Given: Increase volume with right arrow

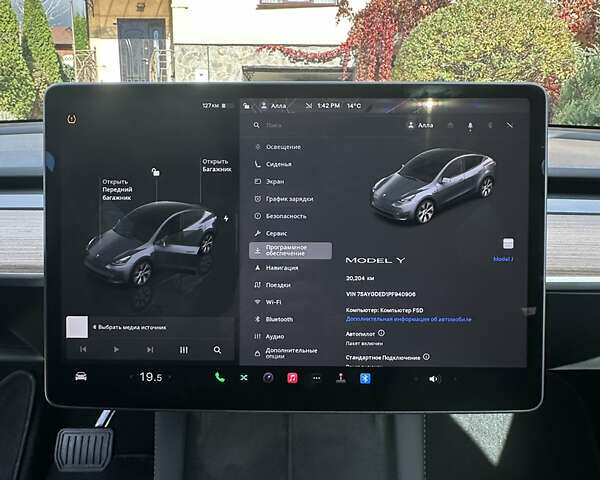Looking at the screenshot, I should pyautogui.click(x=455, y=379).
